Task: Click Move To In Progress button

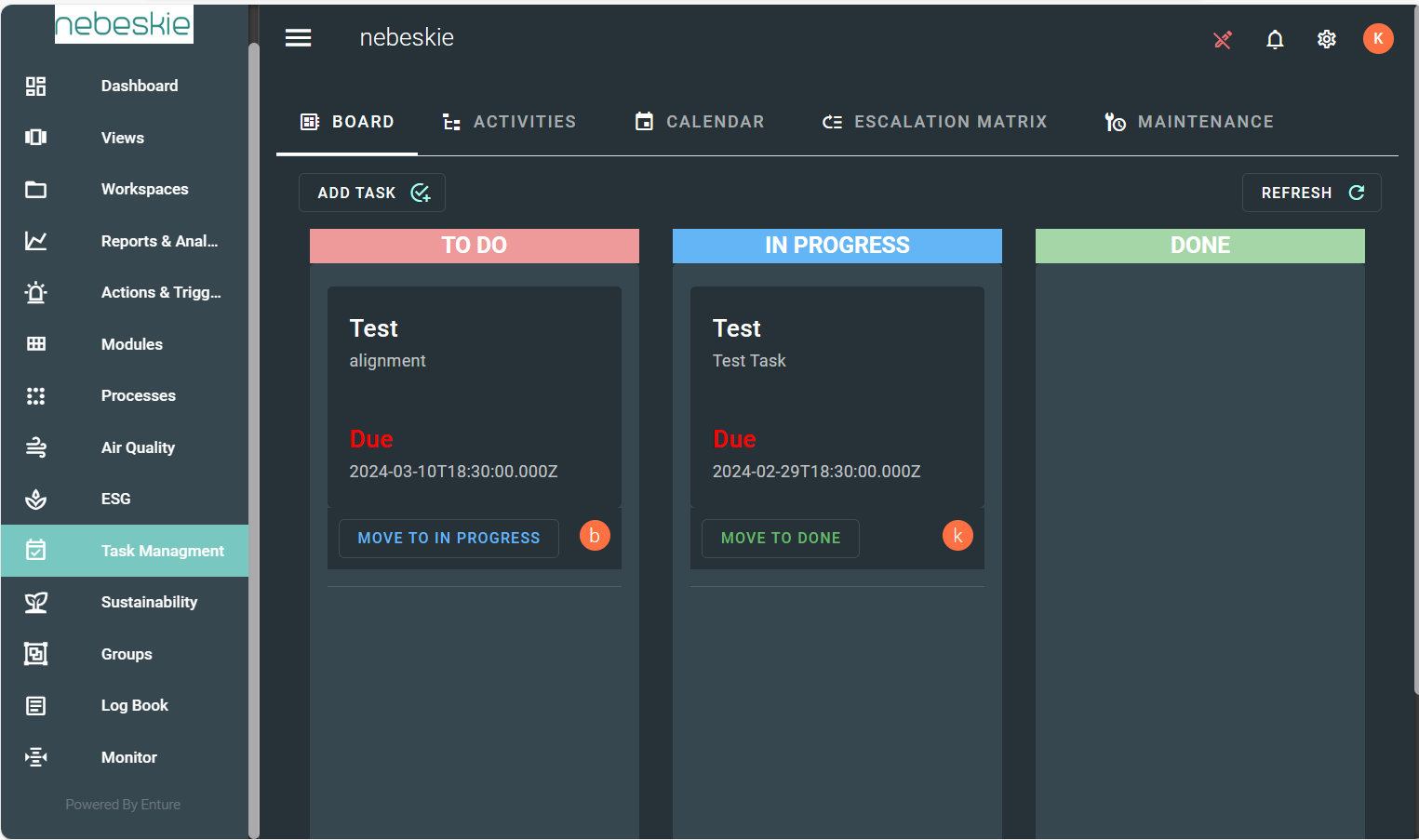Action: tap(448, 539)
